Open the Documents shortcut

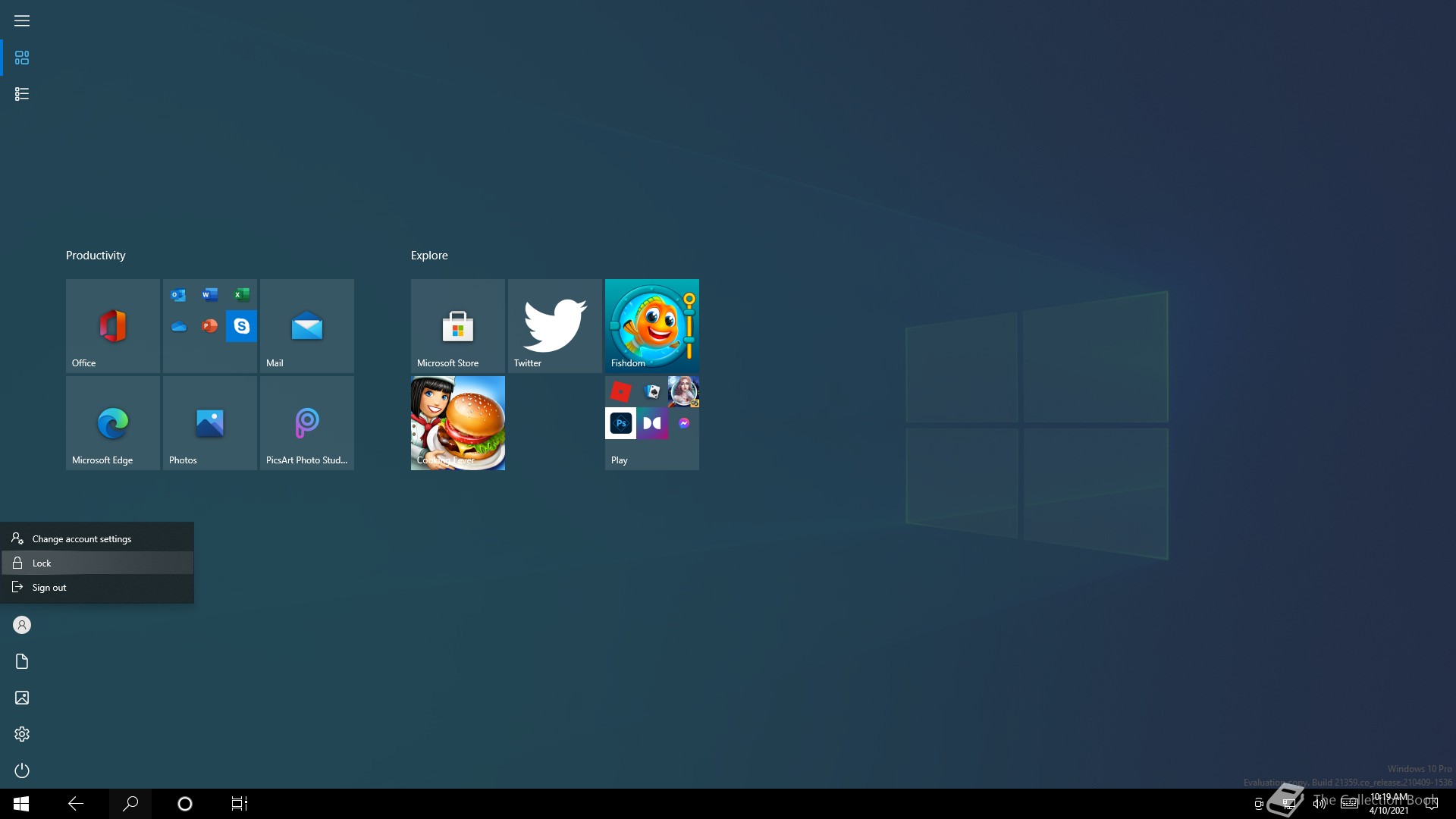(22, 661)
